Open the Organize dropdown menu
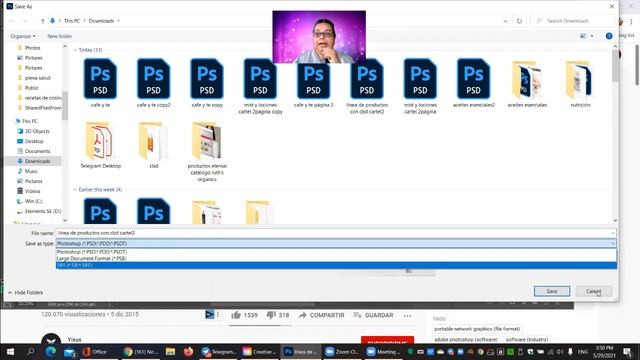 (x=23, y=36)
